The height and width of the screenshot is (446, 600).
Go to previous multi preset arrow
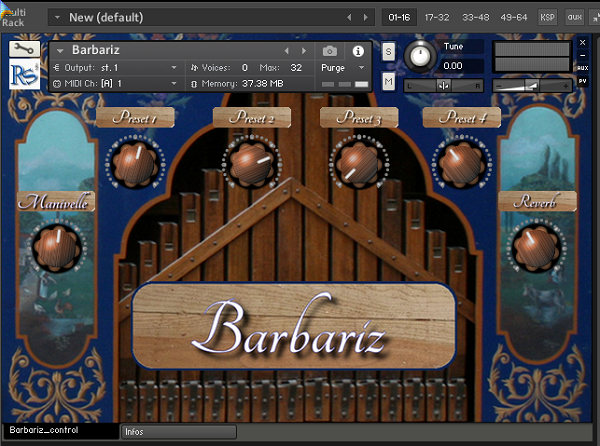pos(349,17)
